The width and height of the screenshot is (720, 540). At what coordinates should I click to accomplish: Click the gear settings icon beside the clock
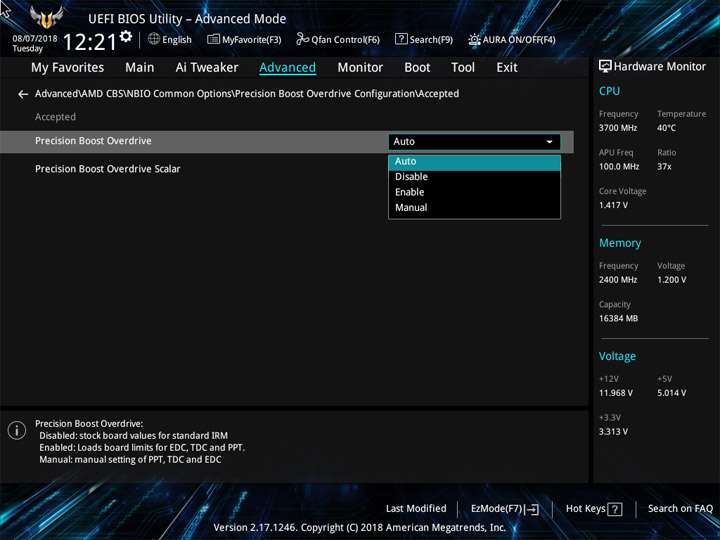126,36
